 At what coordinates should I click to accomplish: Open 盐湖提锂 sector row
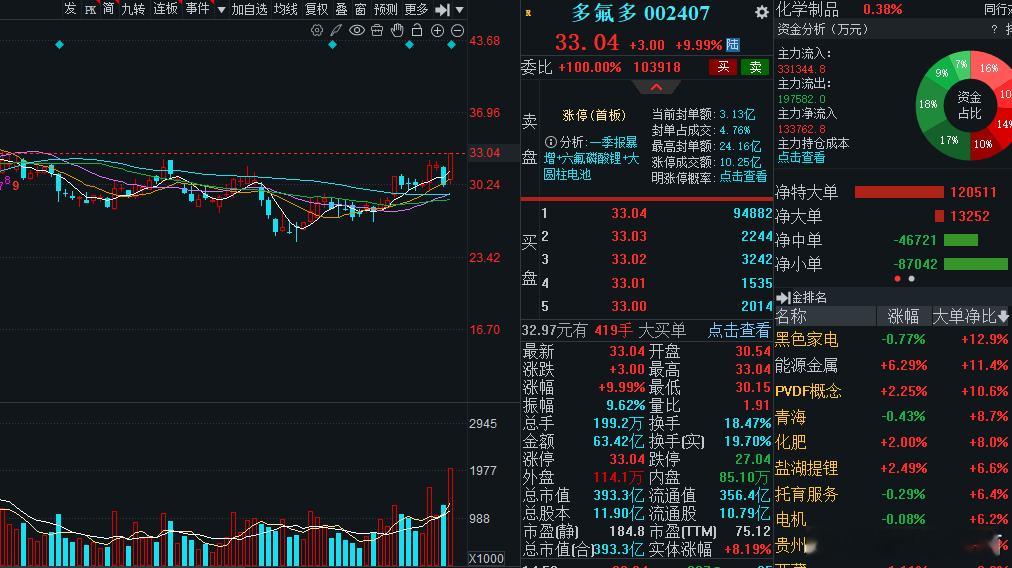[893, 468]
